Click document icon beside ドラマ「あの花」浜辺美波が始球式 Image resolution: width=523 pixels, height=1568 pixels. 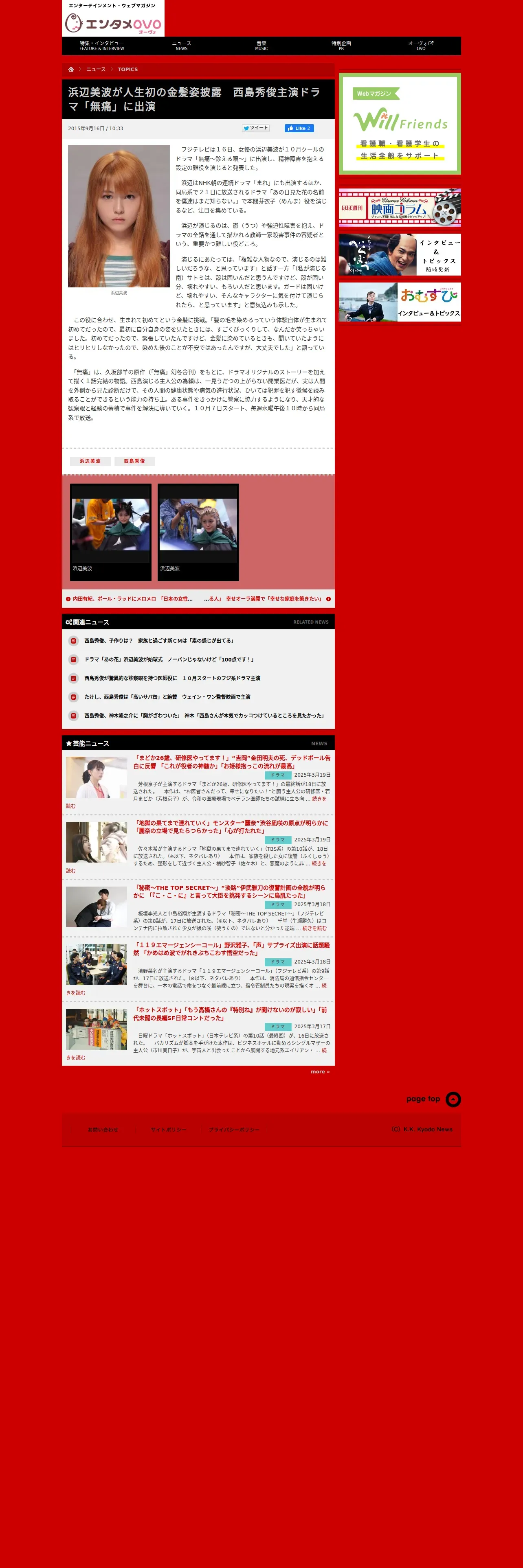click(74, 660)
